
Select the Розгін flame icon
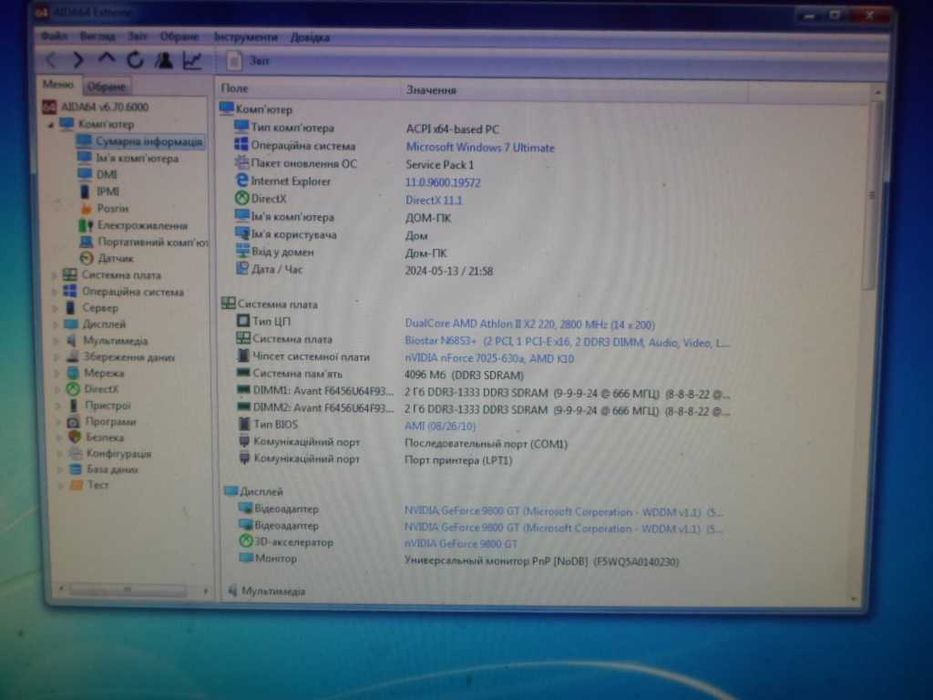coord(86,208)
